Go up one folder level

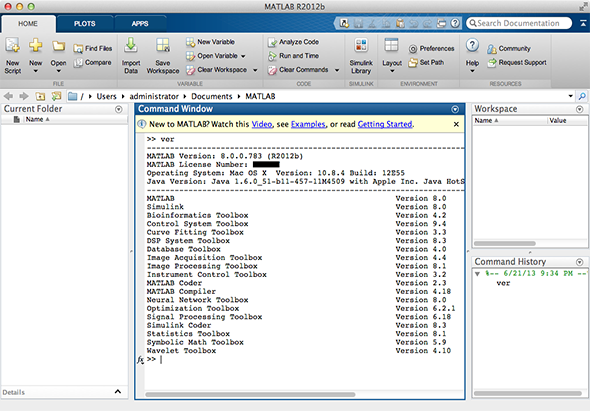tap(40, 96)
